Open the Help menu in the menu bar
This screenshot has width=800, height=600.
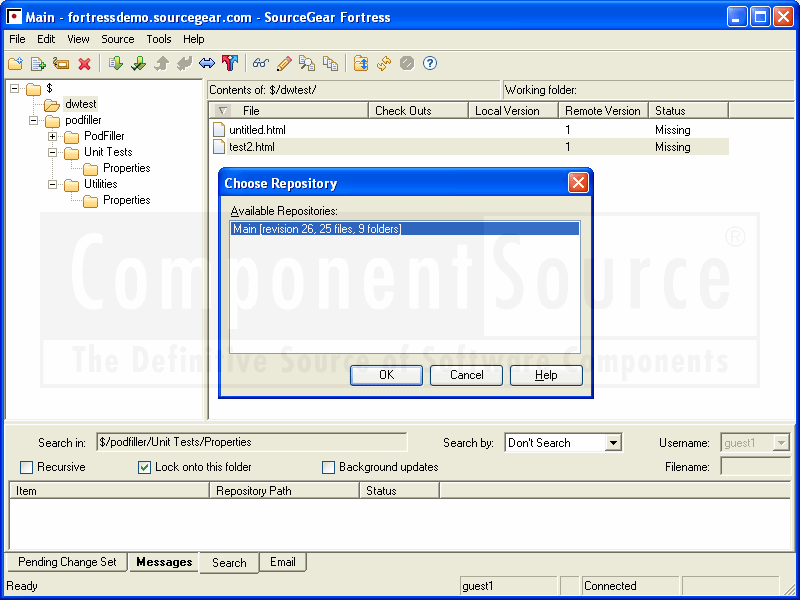coord(194,39)
